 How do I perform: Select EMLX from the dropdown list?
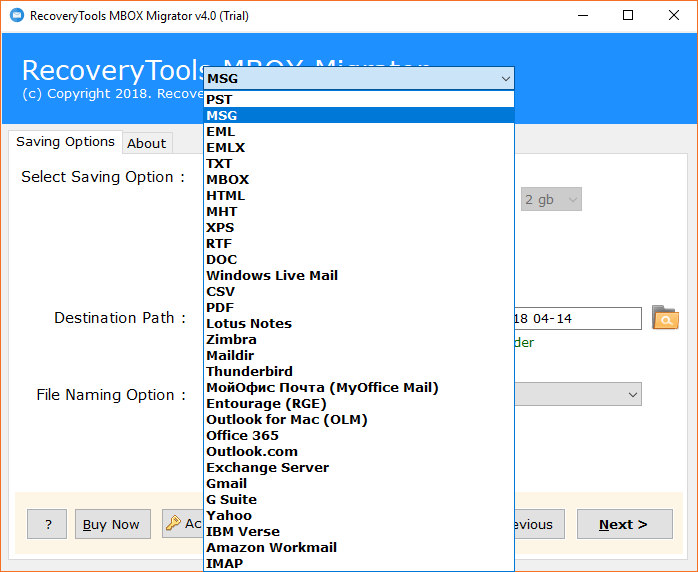(359, 147)
